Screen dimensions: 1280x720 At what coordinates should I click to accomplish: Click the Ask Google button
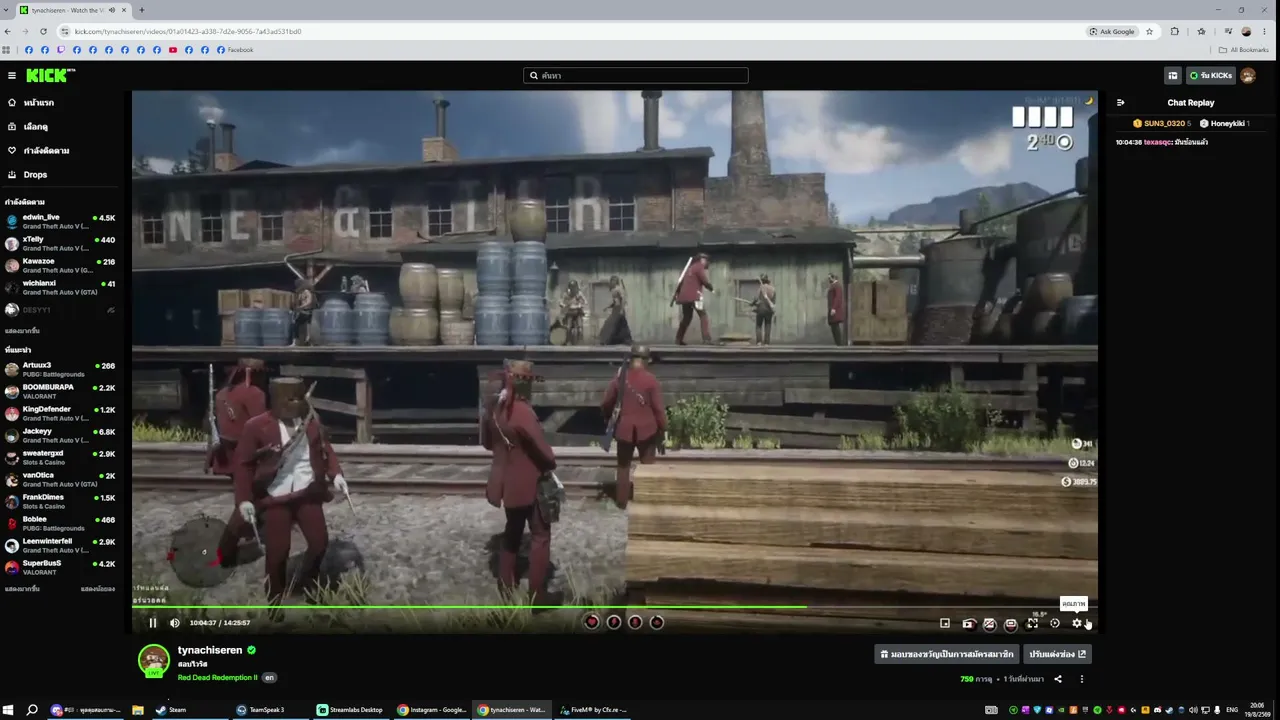pos(1113,31)
